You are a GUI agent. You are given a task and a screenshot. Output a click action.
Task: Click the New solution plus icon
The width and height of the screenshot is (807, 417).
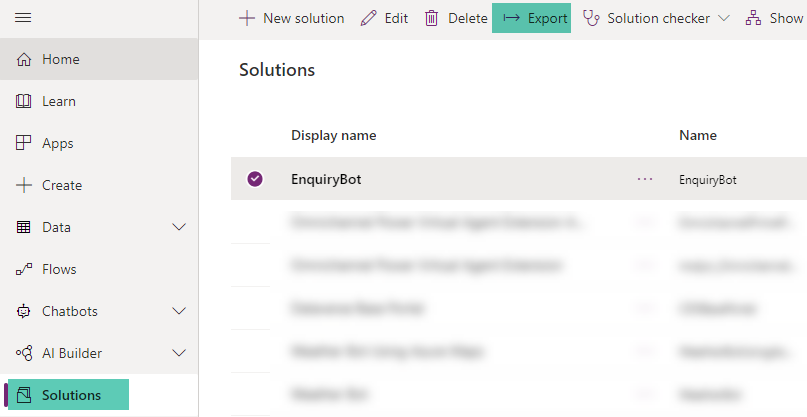tap(247, 19)
